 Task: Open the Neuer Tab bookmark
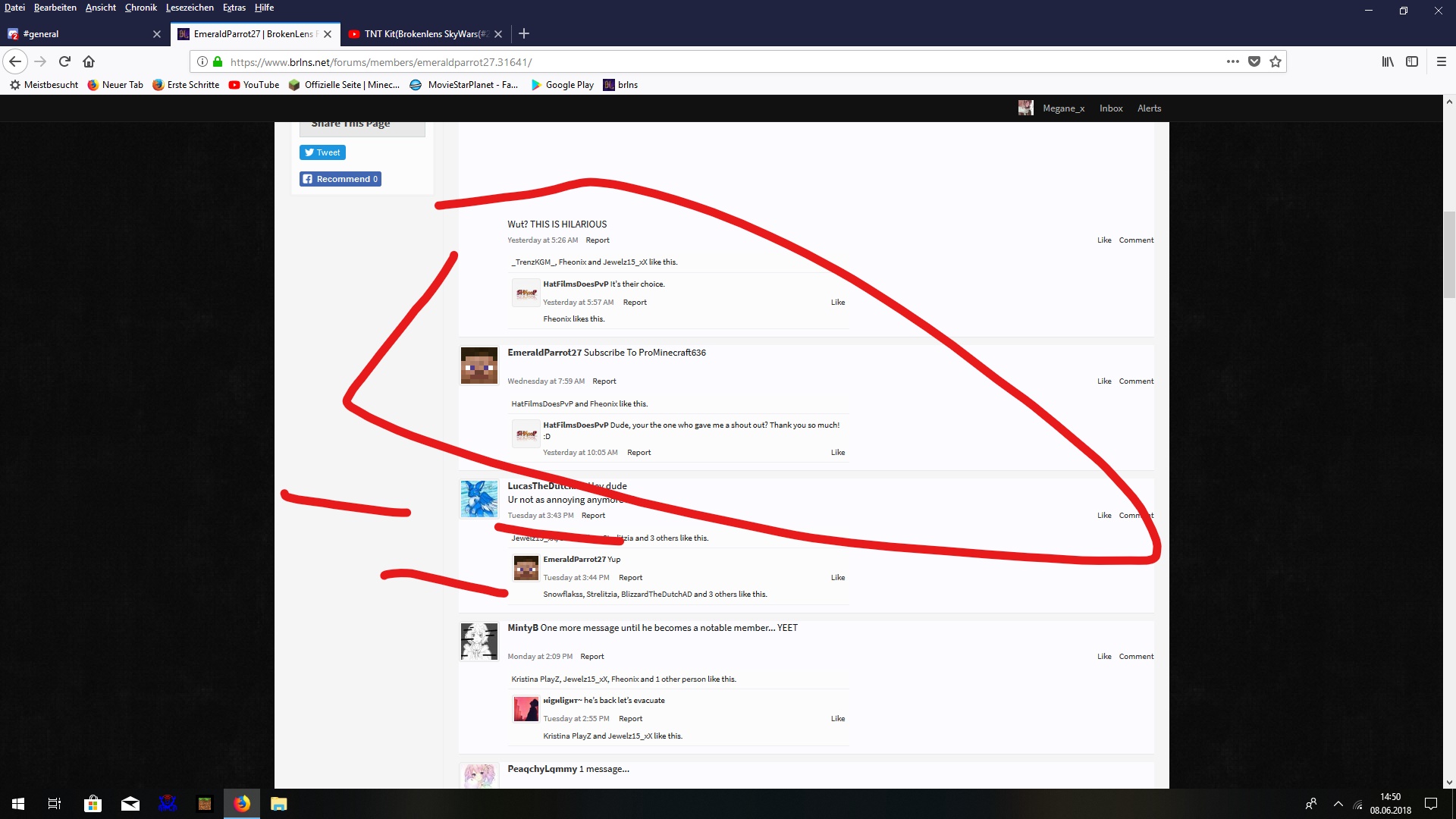115,85
